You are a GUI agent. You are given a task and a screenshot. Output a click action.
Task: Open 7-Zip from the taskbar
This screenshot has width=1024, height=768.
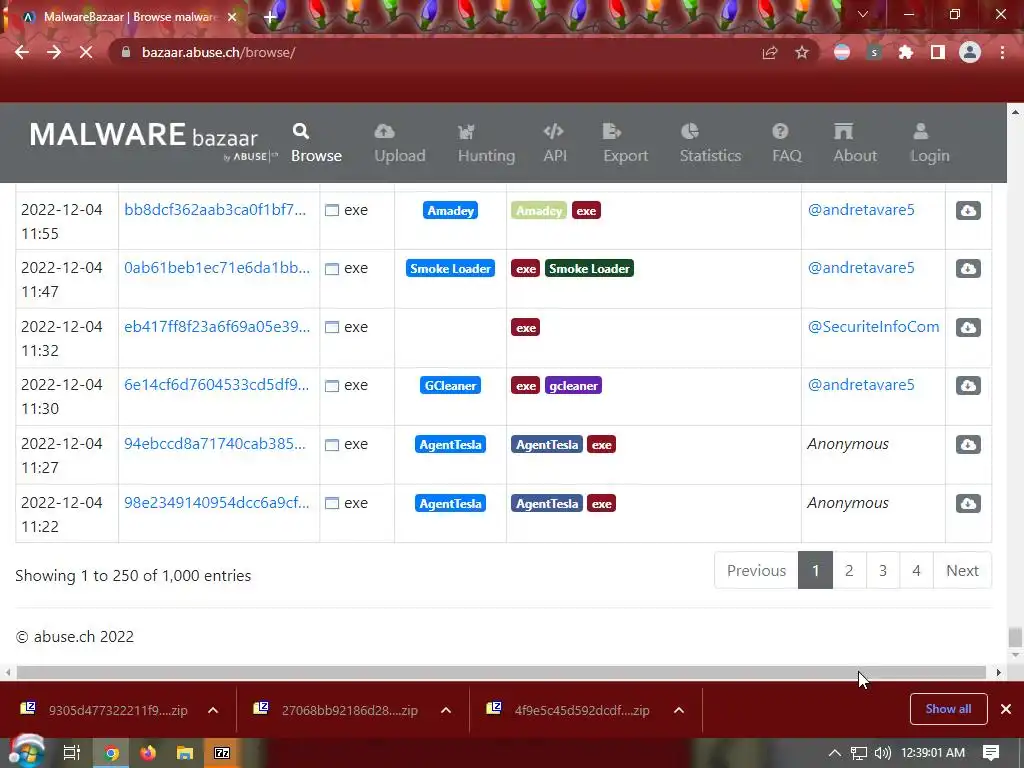point(222,753)
